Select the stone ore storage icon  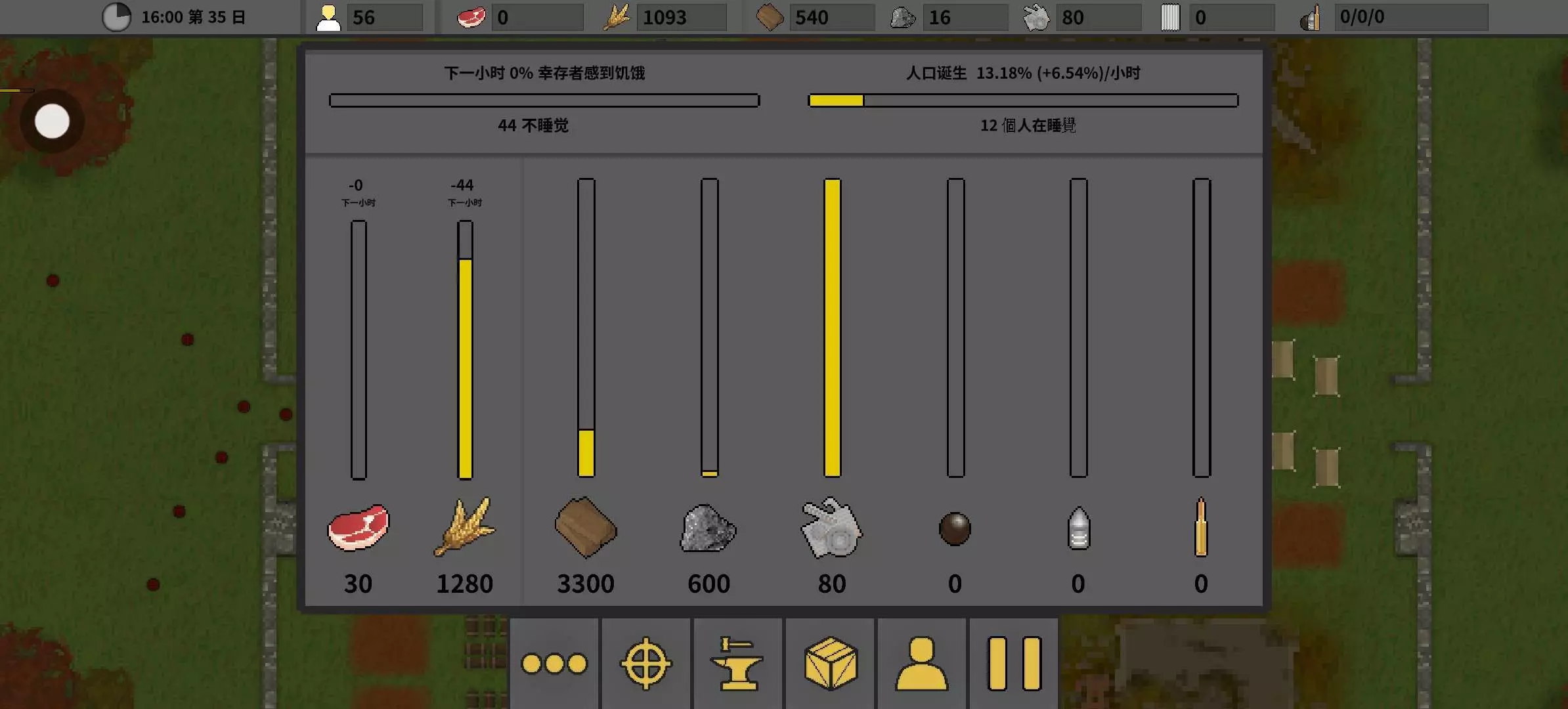click(708, 528)
